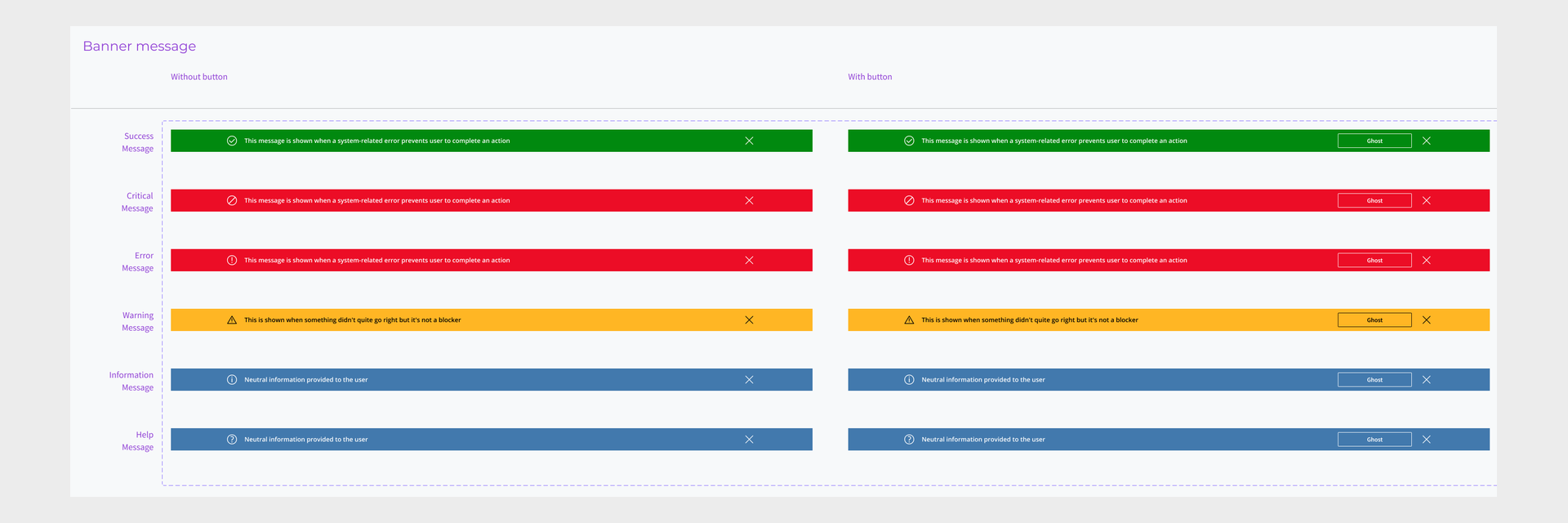The width and height of the screenshot is (1568, 523).
Task: Click checkmark icon in Success banner without button
Action: click(232, 141)
